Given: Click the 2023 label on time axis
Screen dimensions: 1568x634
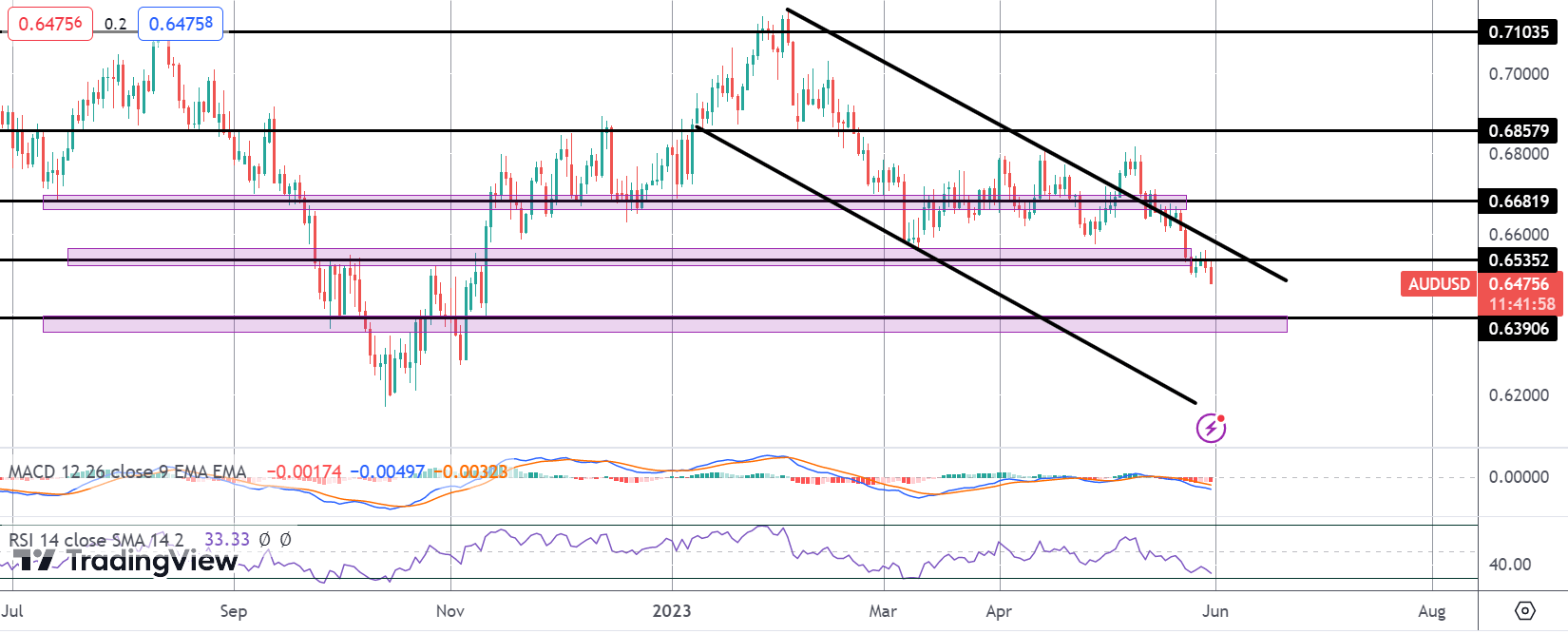Looking at the screenshot, I should click(671, 611).
